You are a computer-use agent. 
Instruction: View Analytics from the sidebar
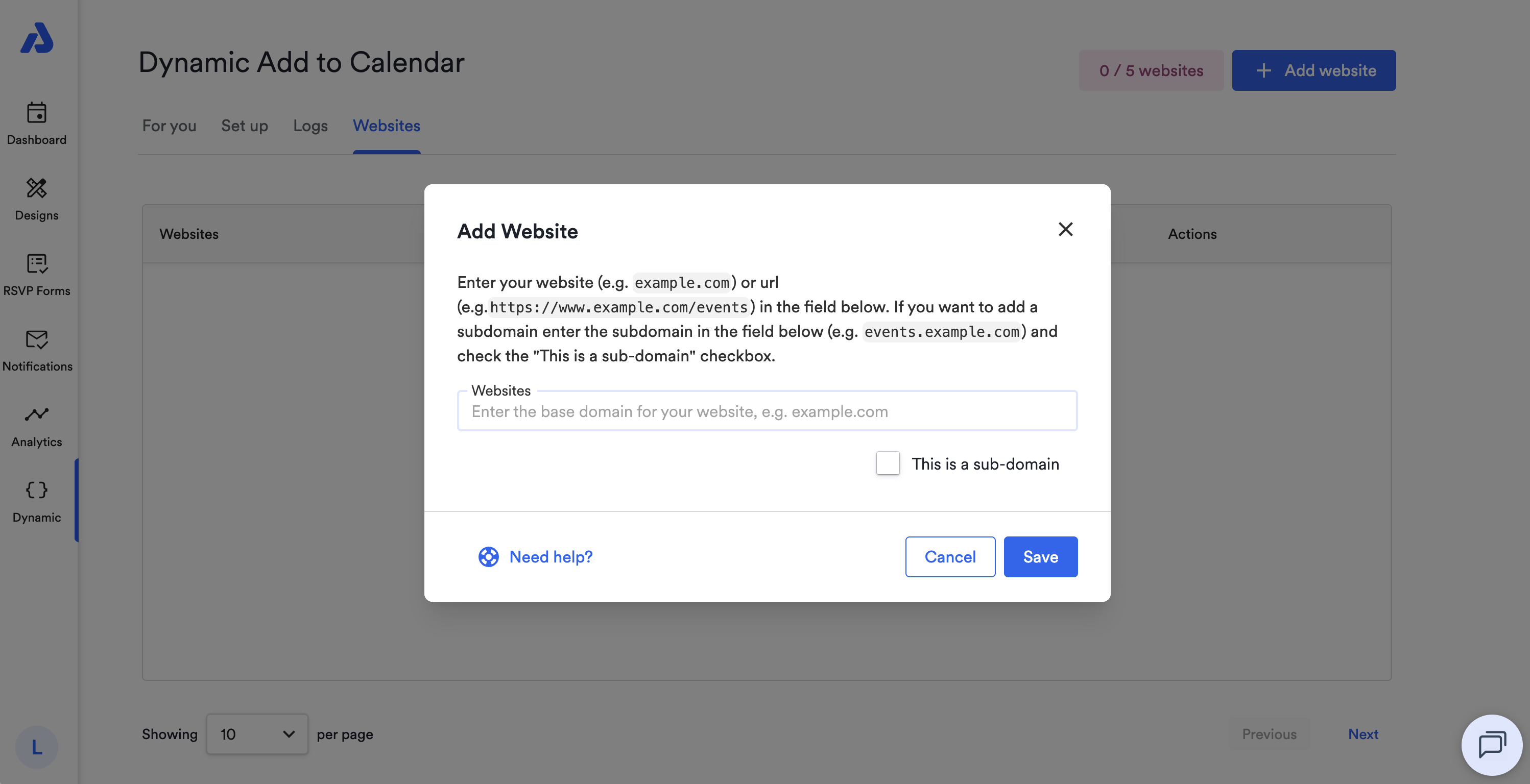tap(36, 426)
